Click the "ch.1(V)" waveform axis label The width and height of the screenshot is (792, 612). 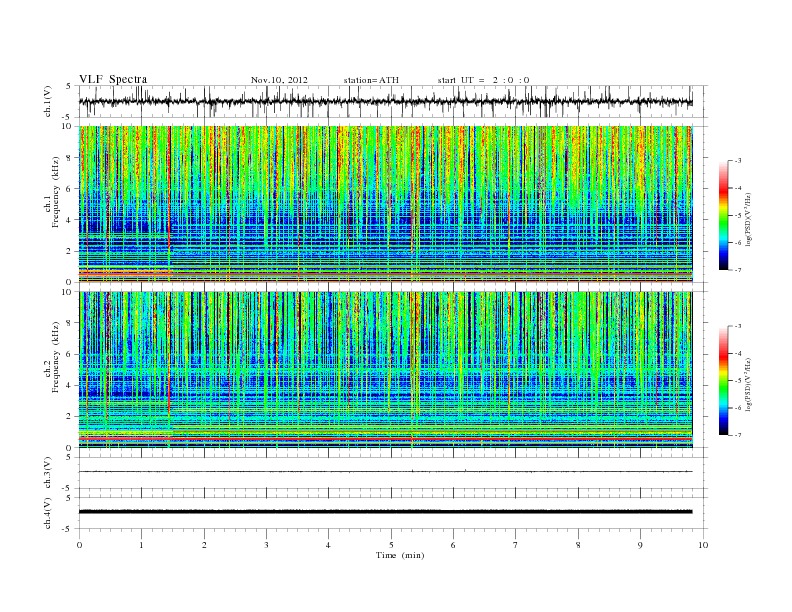point(48,101)
